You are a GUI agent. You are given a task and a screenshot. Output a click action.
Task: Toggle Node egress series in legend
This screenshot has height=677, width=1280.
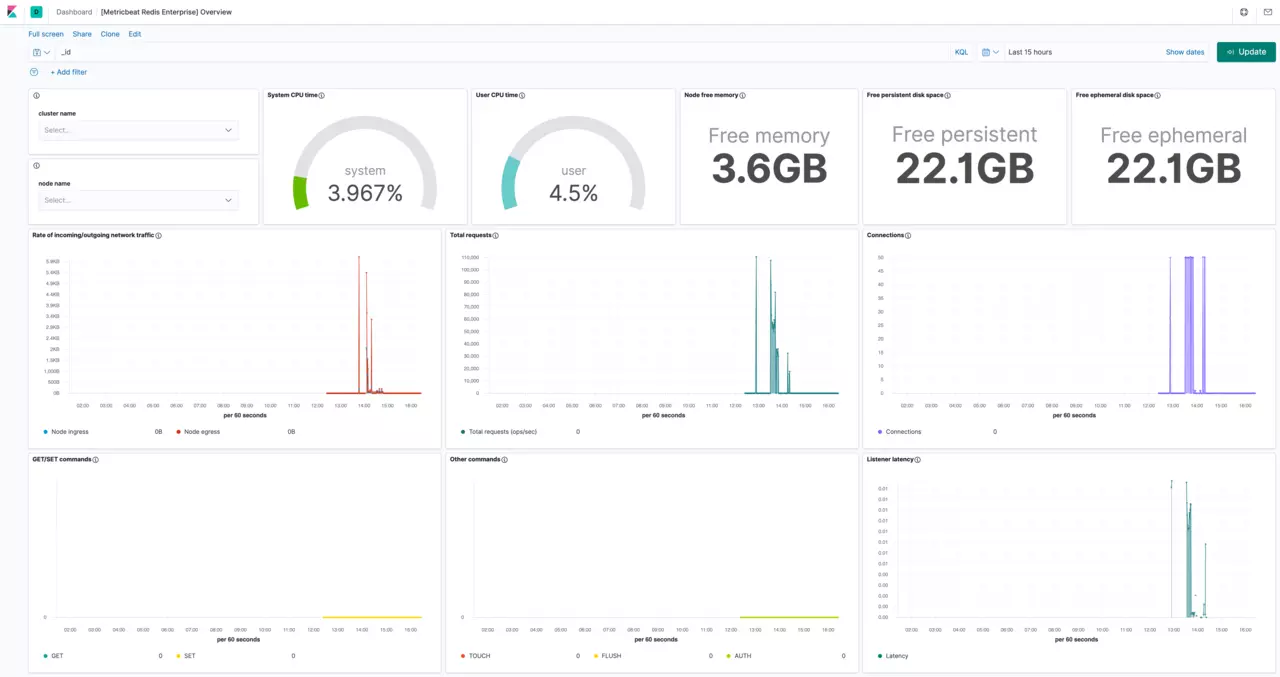pos(201,432)
